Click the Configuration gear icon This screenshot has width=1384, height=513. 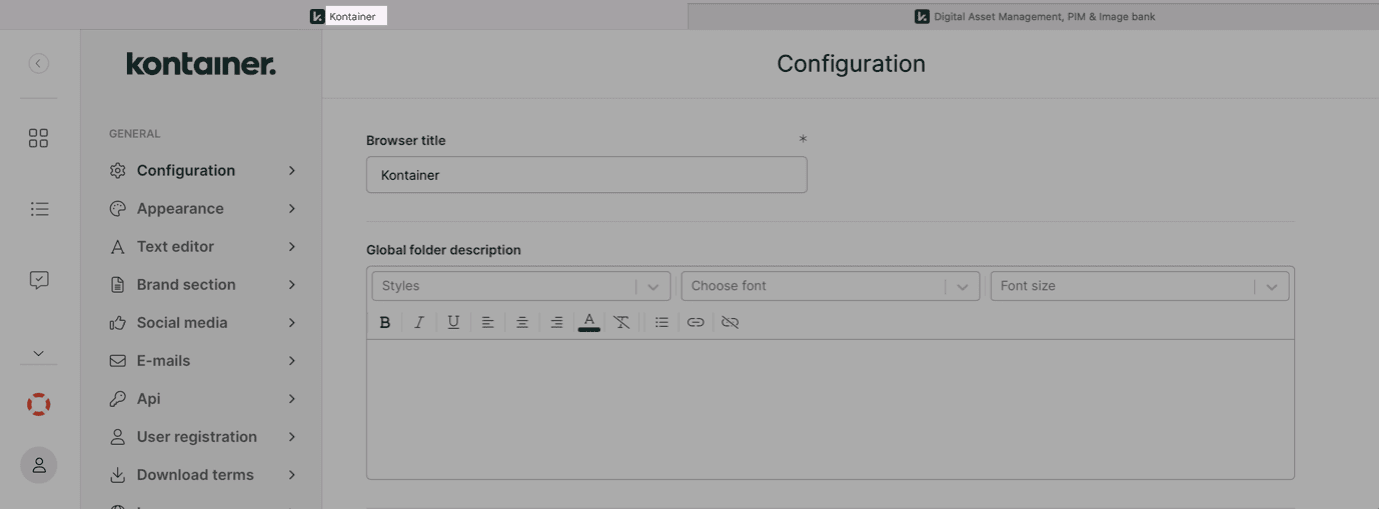tap(118, 171)
